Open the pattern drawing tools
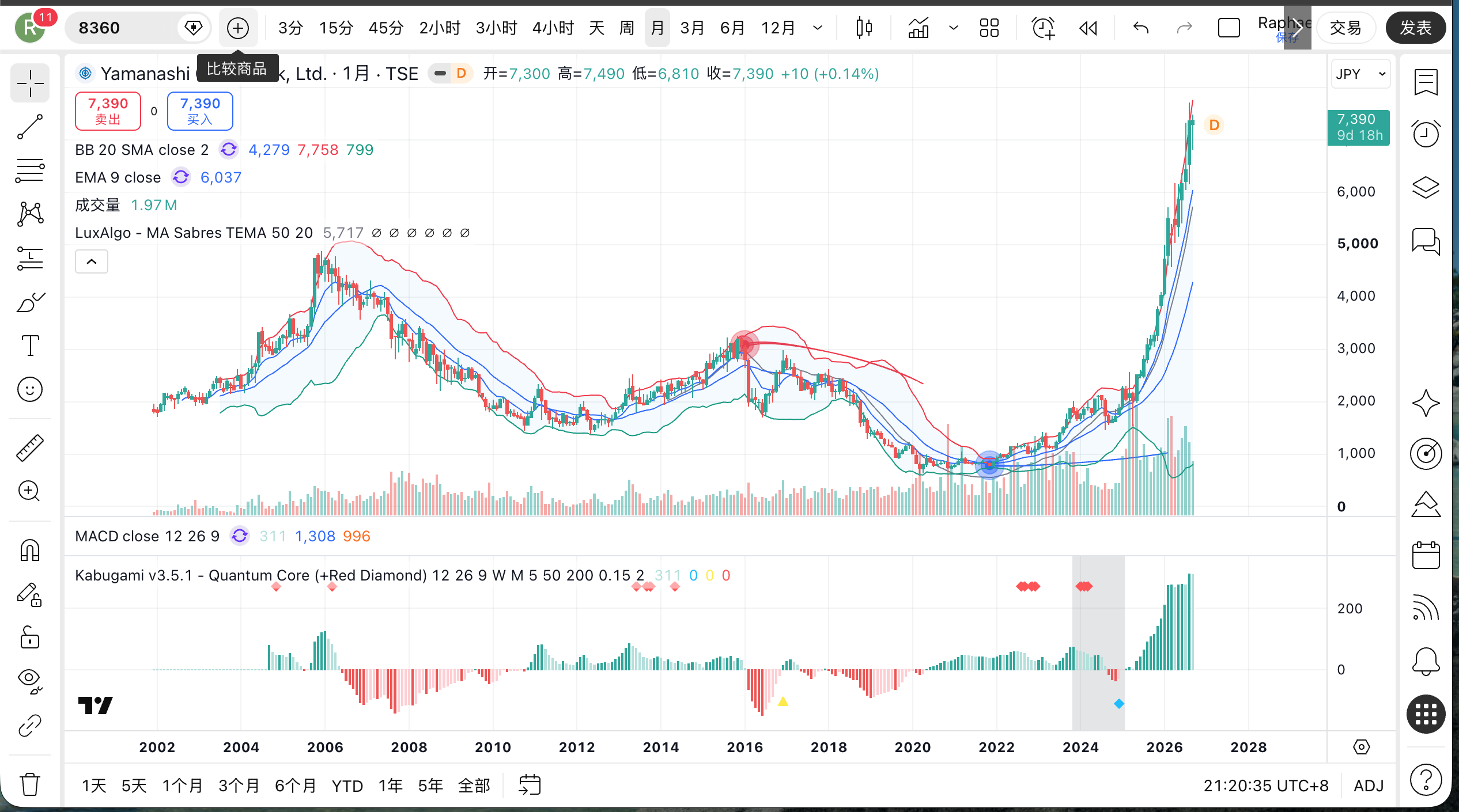The height and width of the screenshot is (812, 1459). (30, 214)
